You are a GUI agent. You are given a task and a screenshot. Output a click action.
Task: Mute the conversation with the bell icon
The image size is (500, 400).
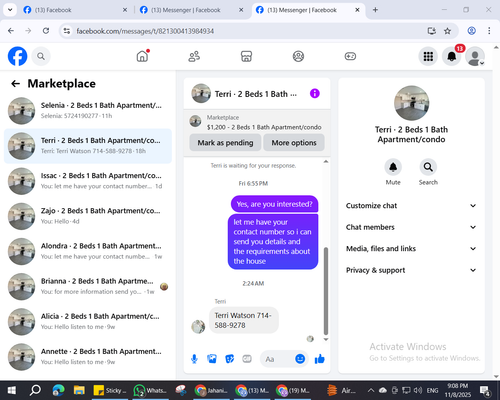click(x=393, y=167)
